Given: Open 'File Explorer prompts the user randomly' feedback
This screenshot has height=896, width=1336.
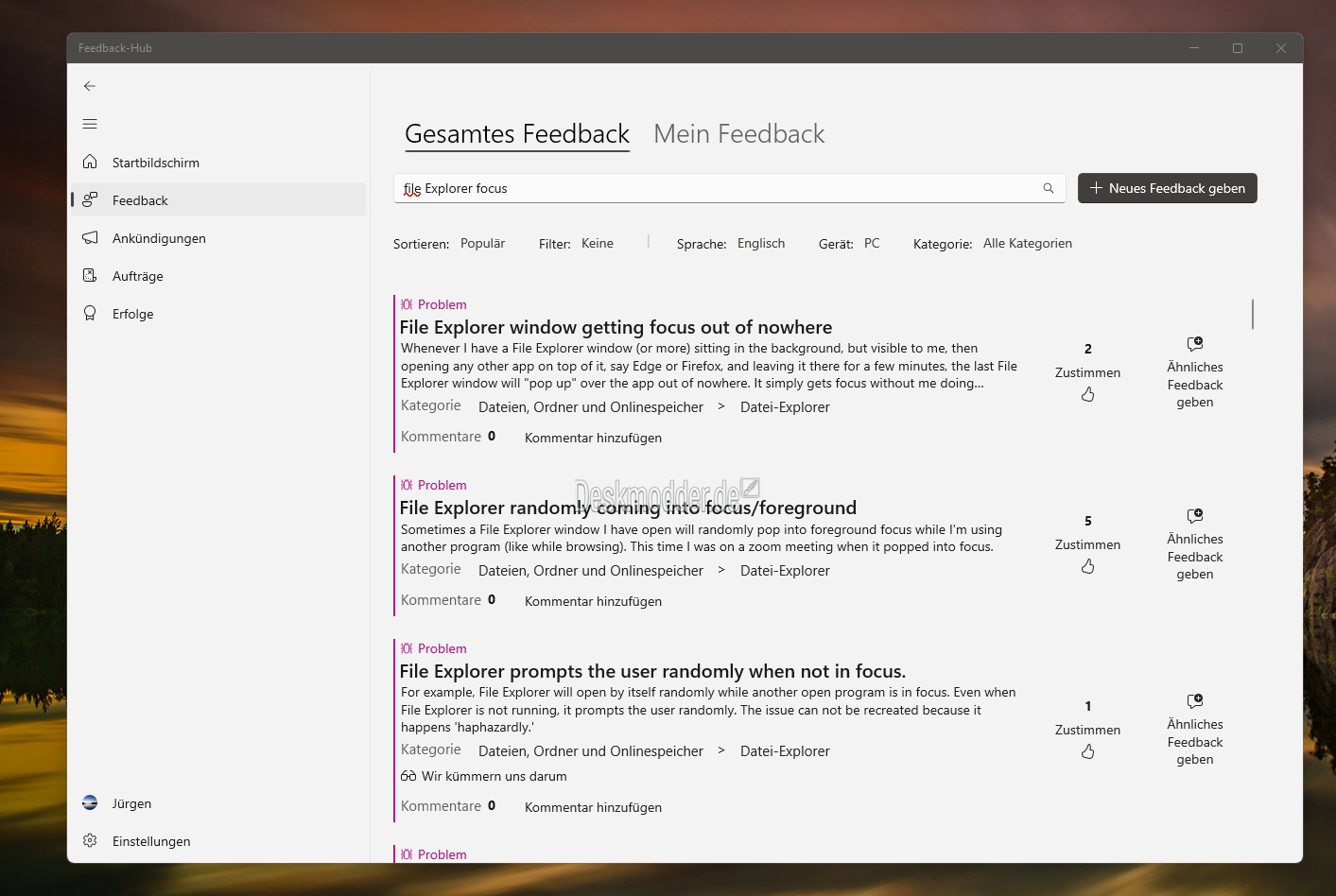Looking at the screenshot, I should 652,671.
